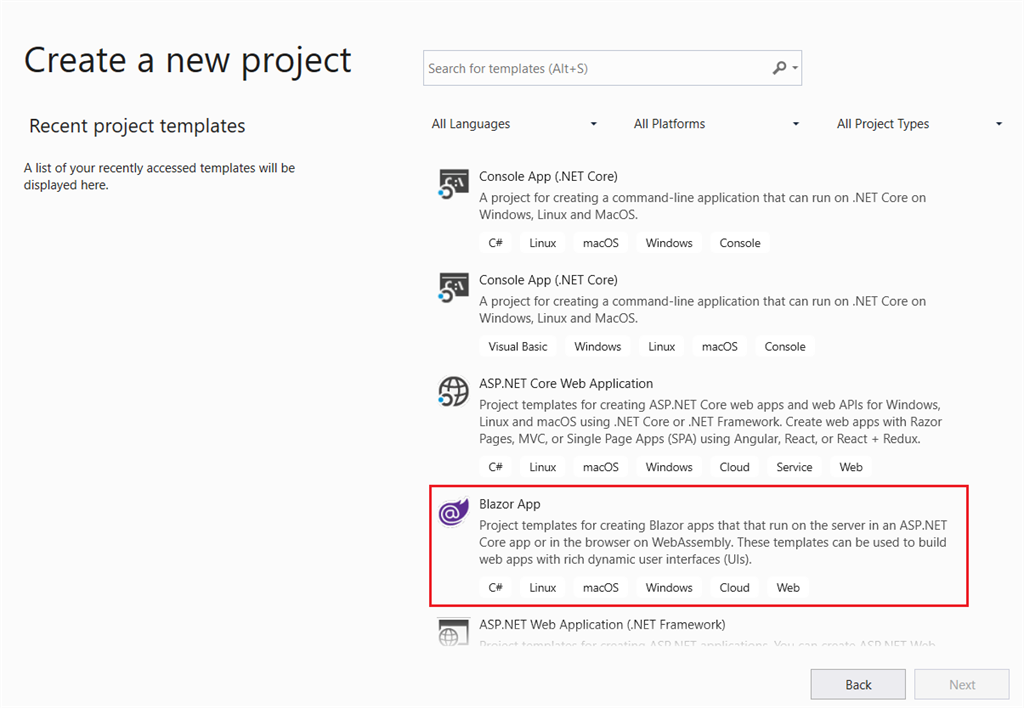Screen dimensions: 1024x708
Task: Click the Back button
Action: 858,685
